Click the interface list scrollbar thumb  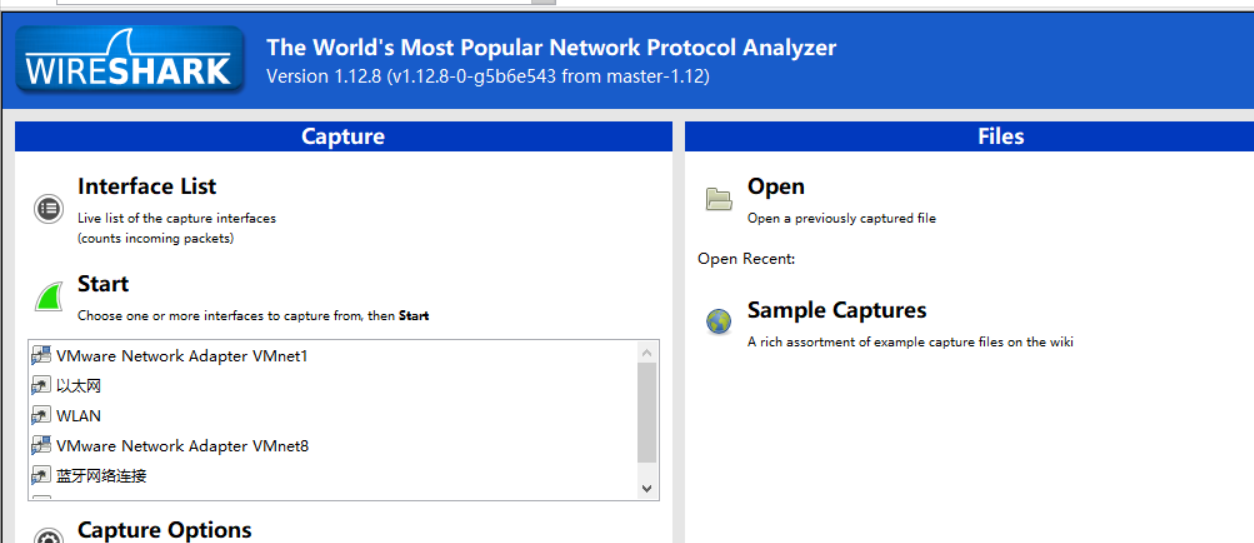coord(647,413)
